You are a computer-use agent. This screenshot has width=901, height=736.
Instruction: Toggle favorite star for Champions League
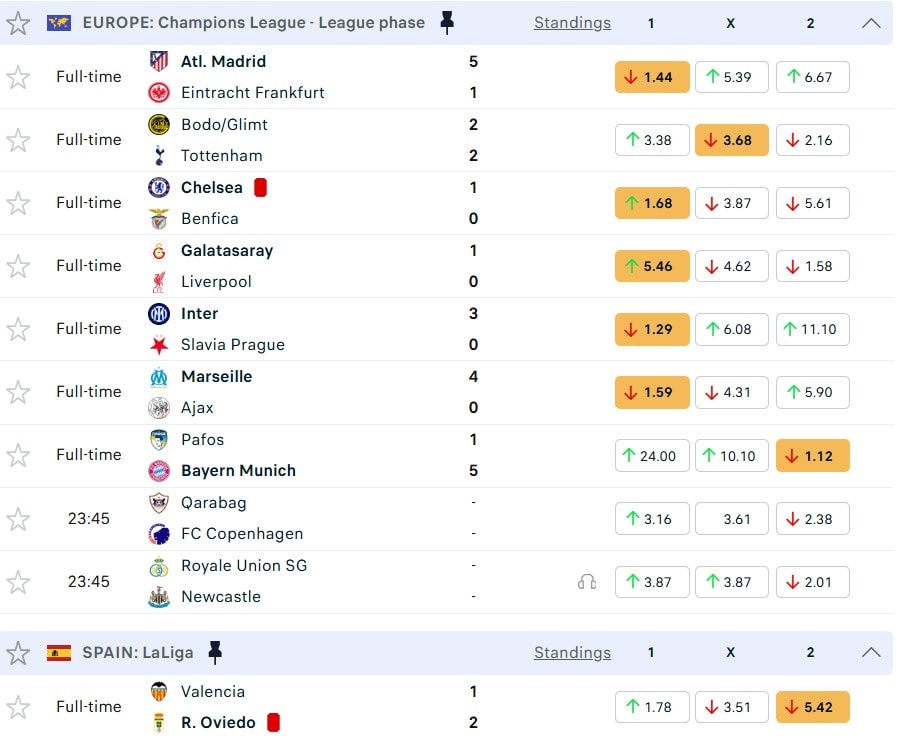[18, 23]
